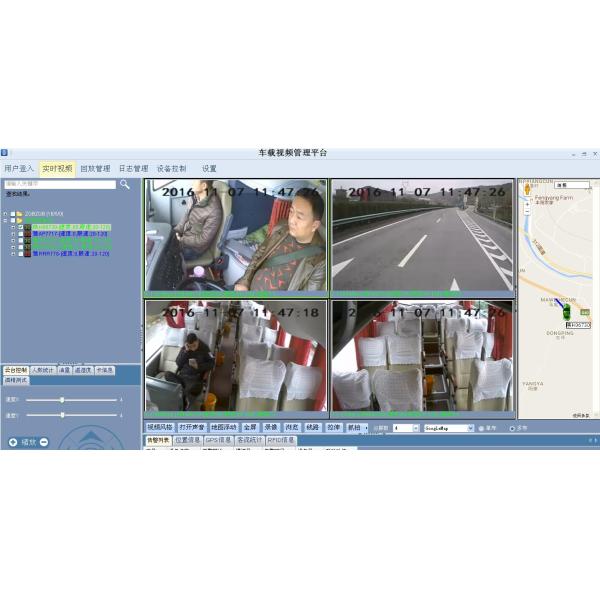
Task: Click the zoom-out minus icon beside 缩放
Action: point(44,441)
